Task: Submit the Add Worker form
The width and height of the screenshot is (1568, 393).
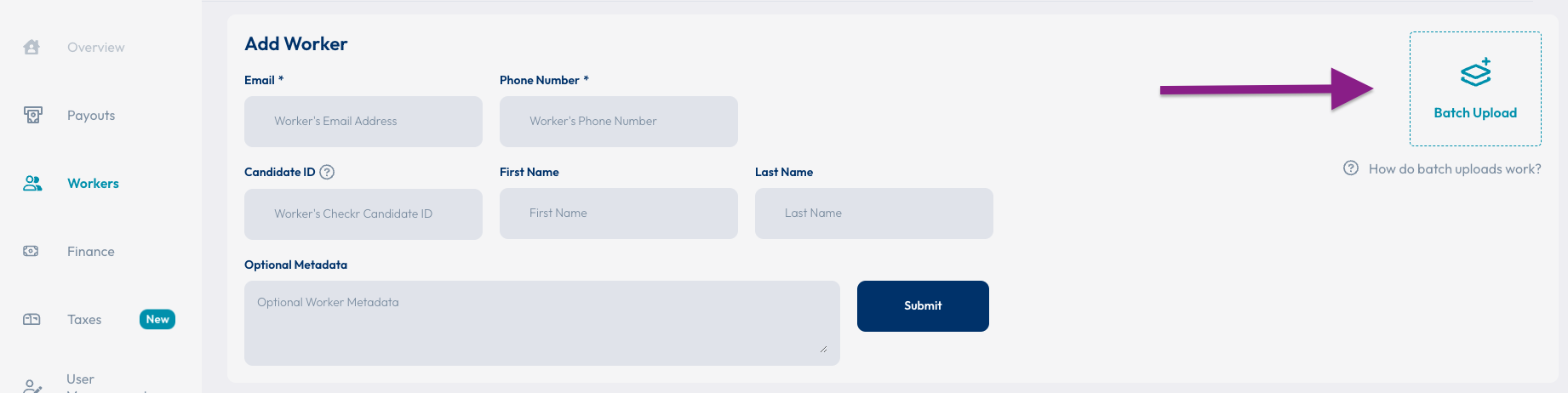Action: pyautogui.click(x=923, y=306)
